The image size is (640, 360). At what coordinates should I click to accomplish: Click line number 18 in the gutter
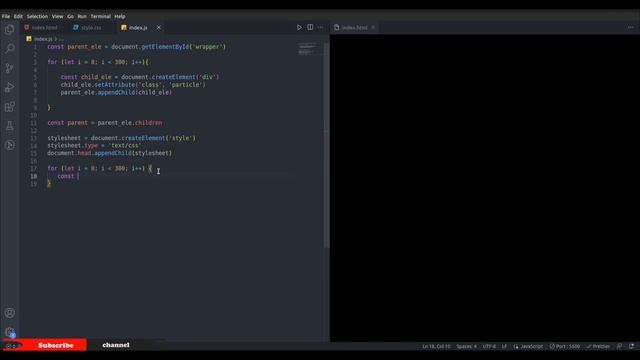[x=33, y=176]
